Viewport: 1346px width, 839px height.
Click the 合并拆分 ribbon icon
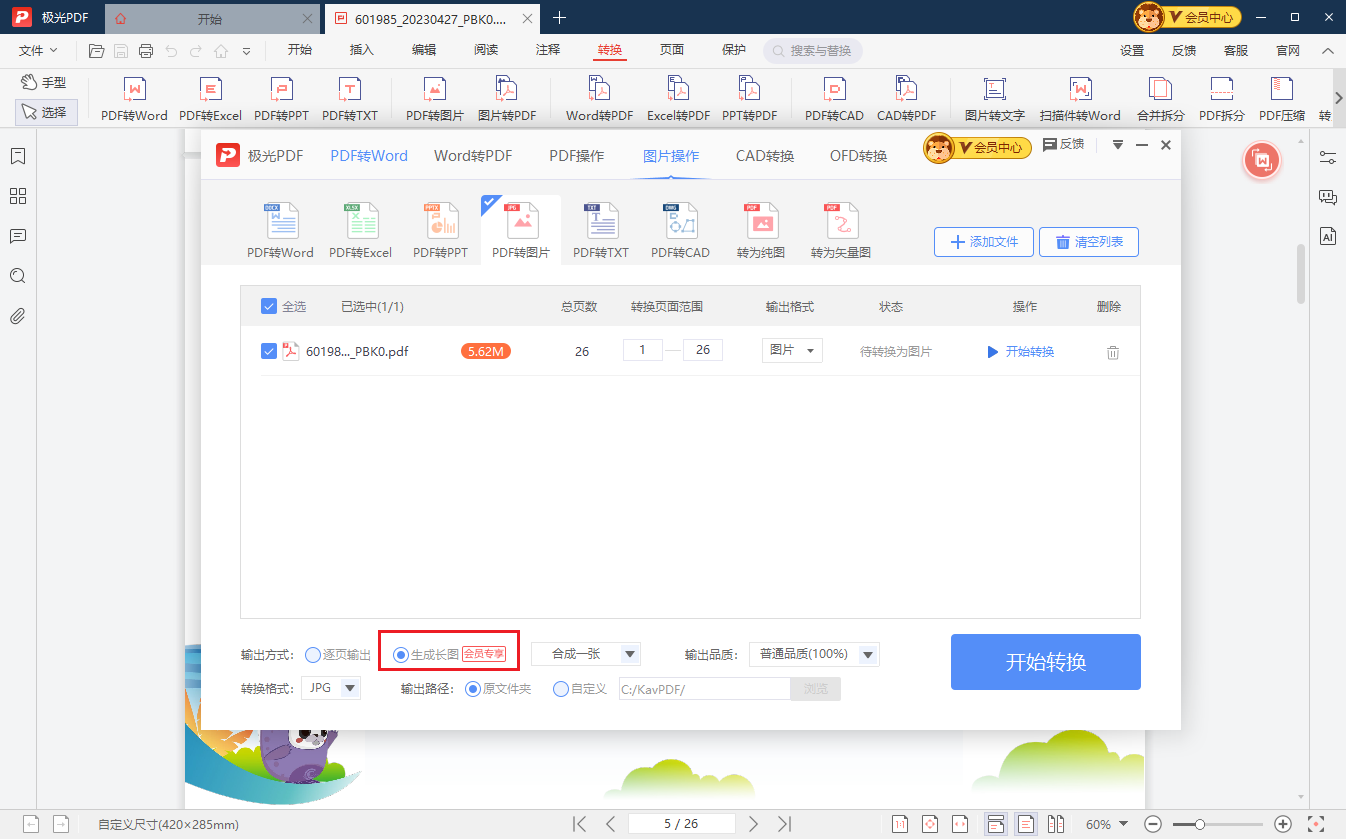pyautogui.click(x=1160, y=100)
